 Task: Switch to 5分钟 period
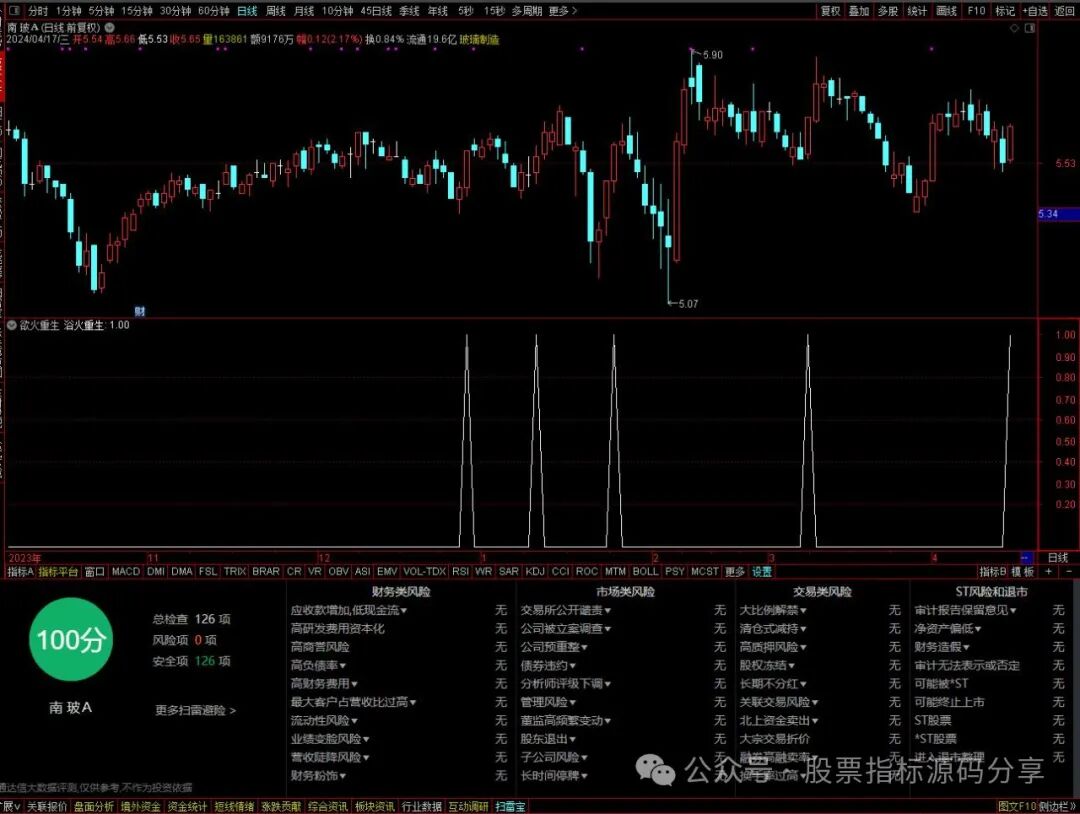[x=101, y=11]
